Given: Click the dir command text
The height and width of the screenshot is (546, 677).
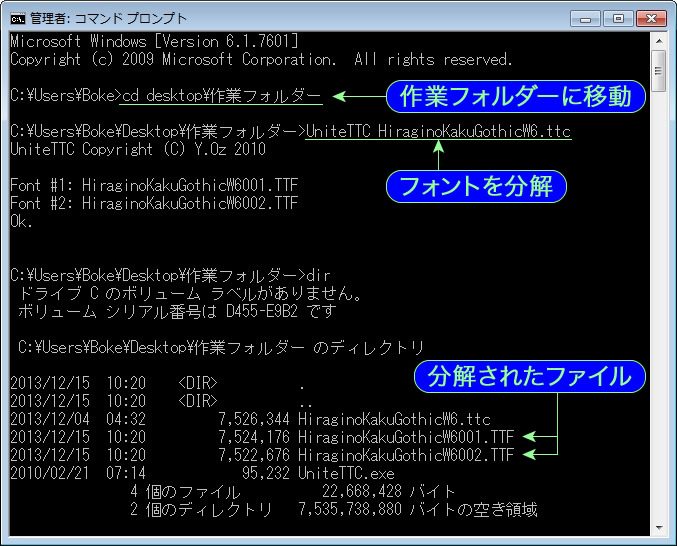Looking at the screenshot, I should [x=318, y=275].
